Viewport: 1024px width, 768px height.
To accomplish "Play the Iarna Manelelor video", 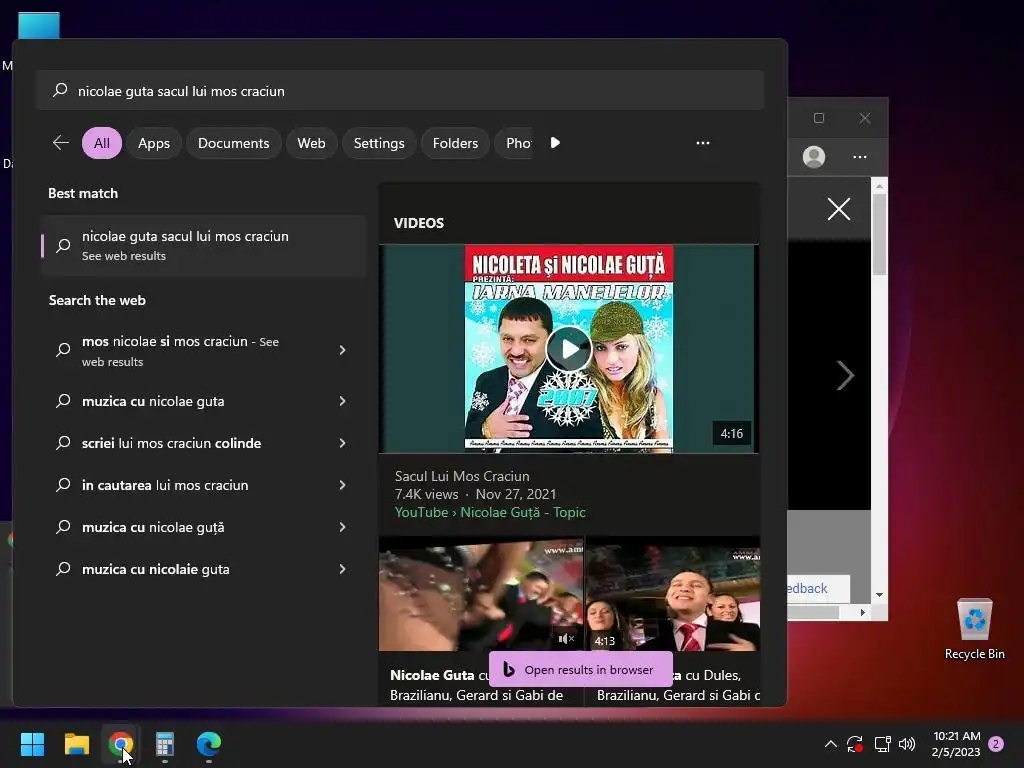I will pos(569,349).
